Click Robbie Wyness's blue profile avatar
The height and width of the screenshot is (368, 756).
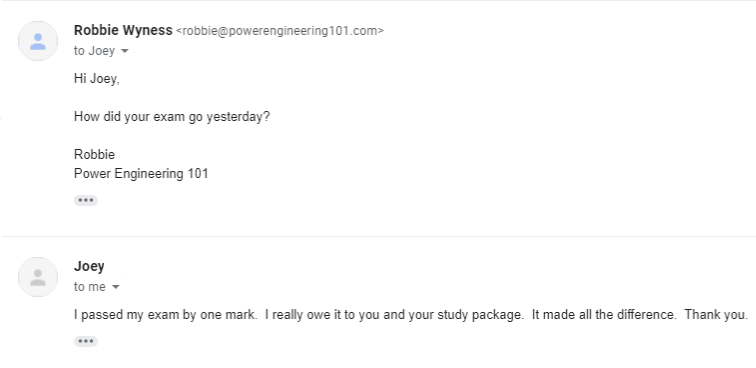[x=38, y=41]
